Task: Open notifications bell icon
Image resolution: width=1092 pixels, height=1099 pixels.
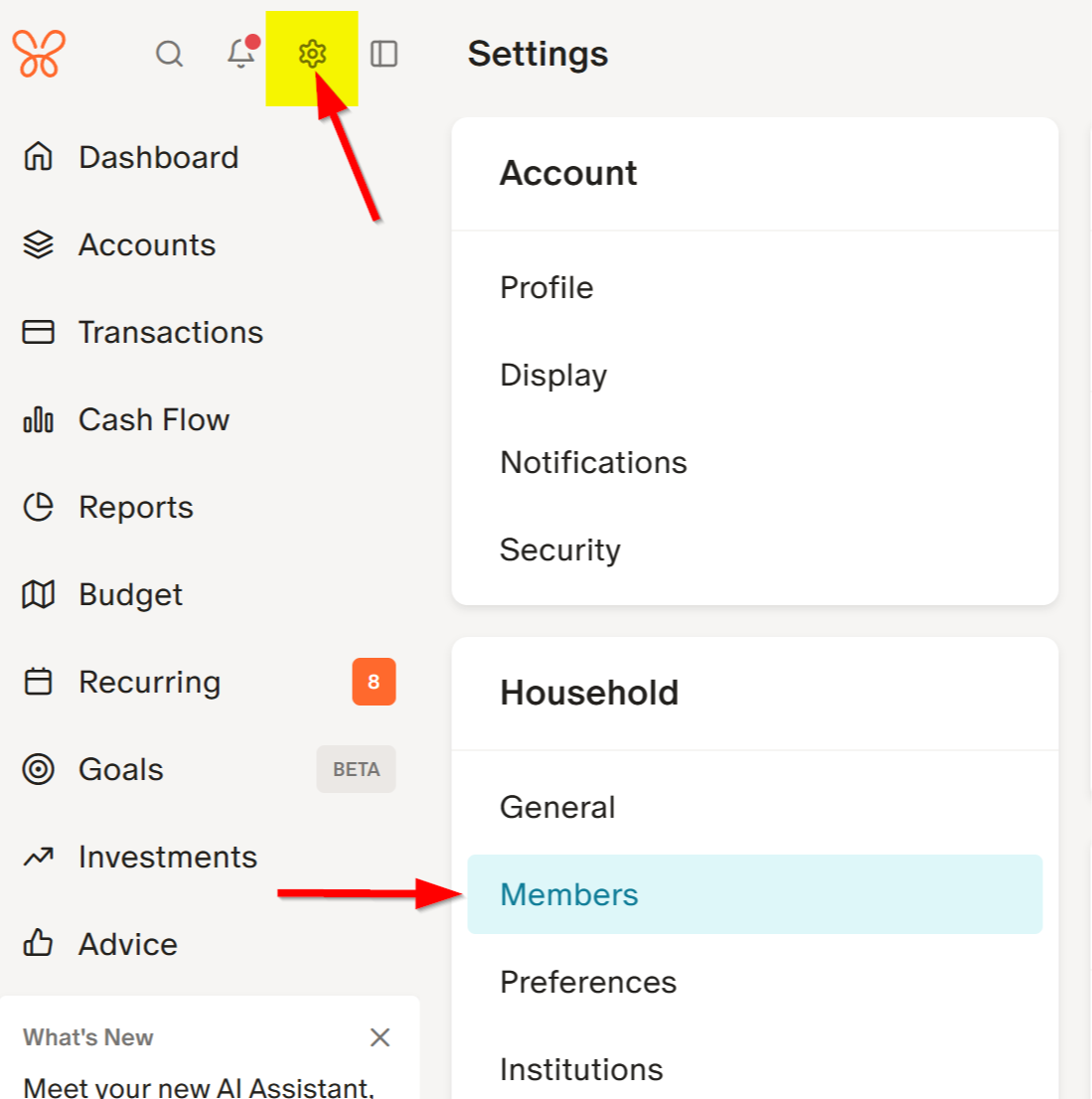Action: (240, 54)
